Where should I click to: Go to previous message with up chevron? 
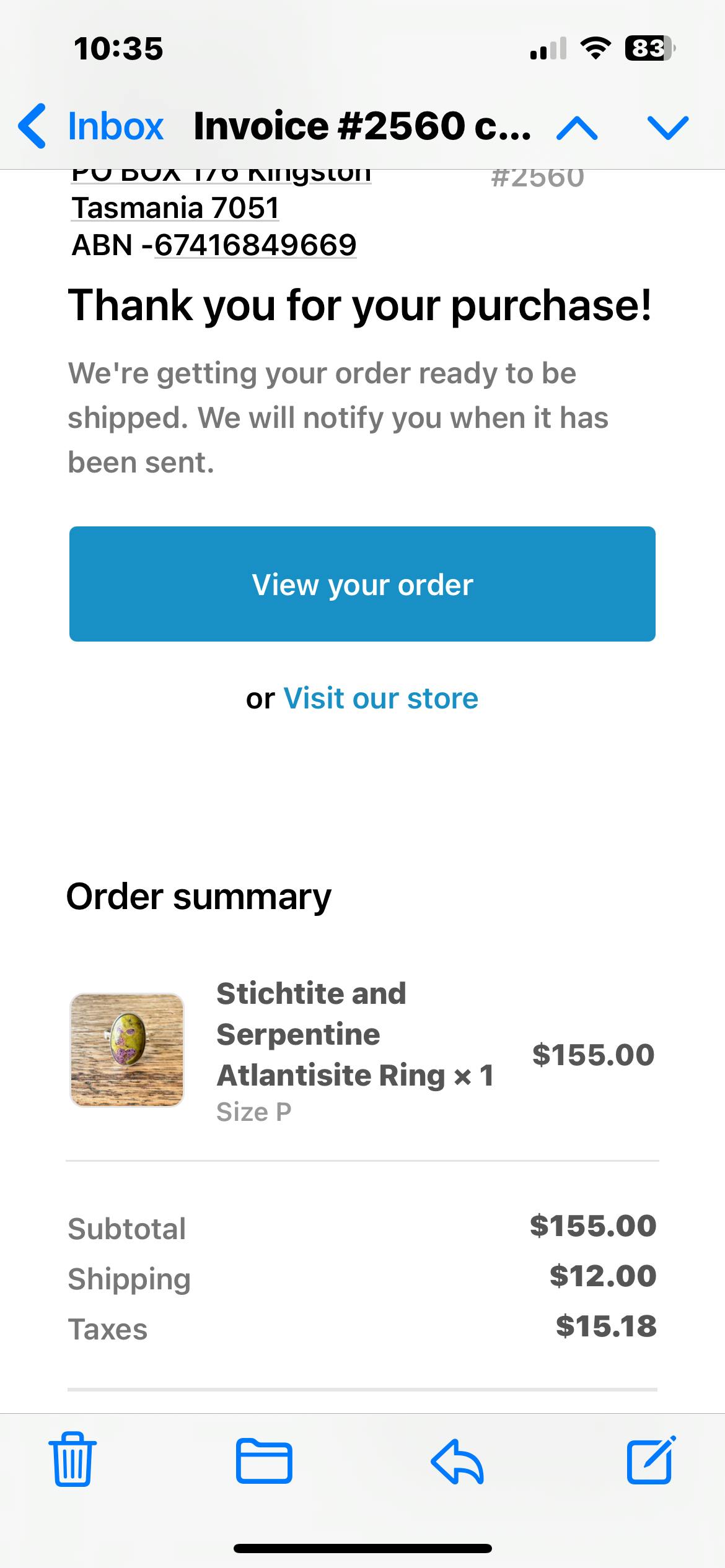click(x=577, y=128)
